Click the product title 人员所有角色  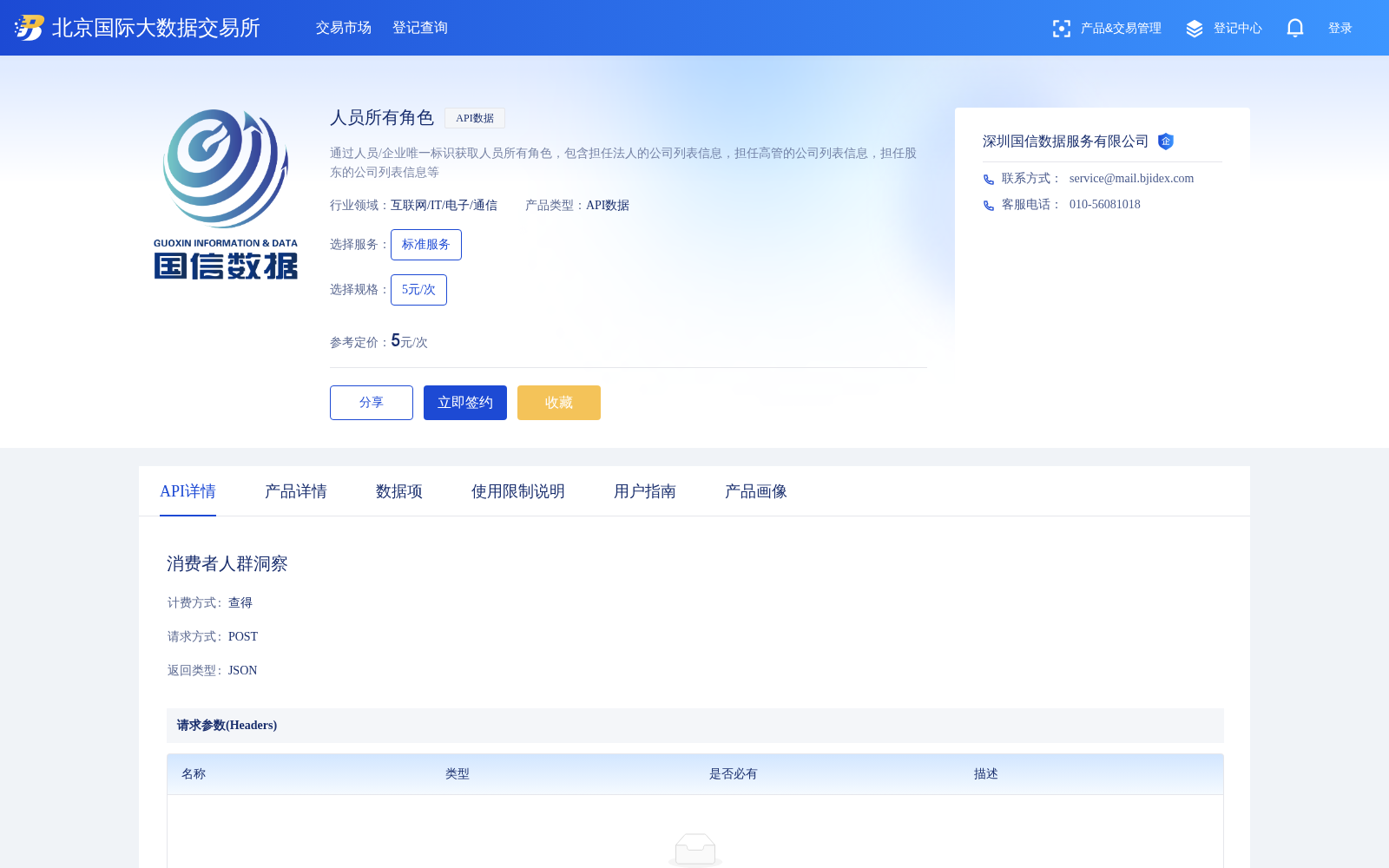click(382, 118)
